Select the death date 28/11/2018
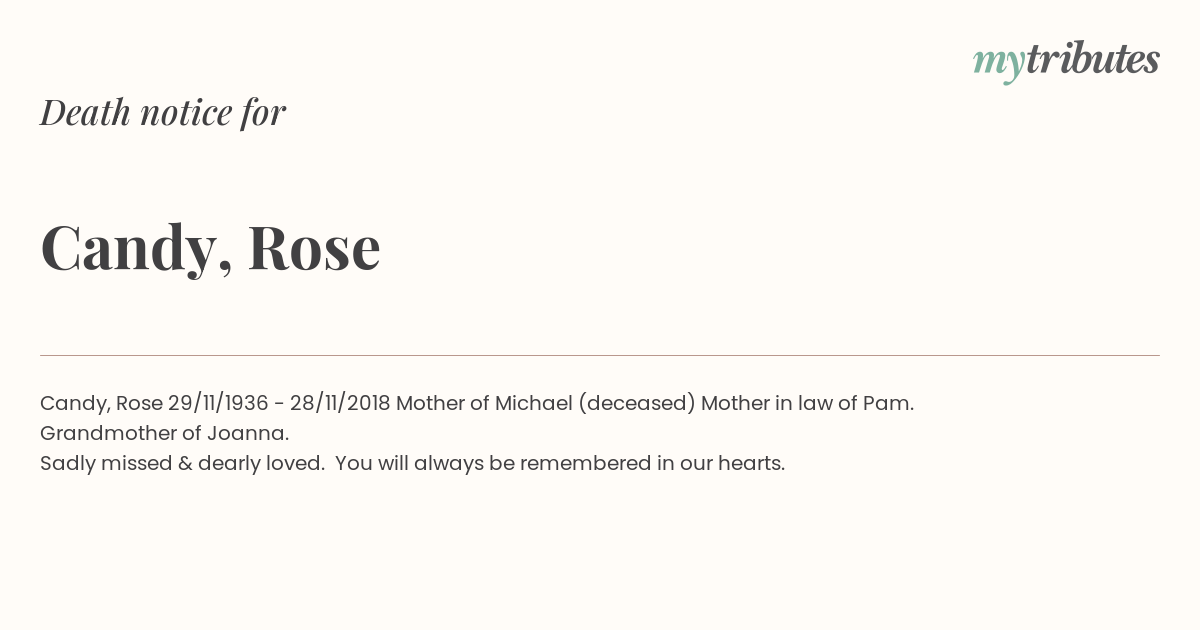The image size is (1200, 630). pyautogui.click(x=340, y=403)
